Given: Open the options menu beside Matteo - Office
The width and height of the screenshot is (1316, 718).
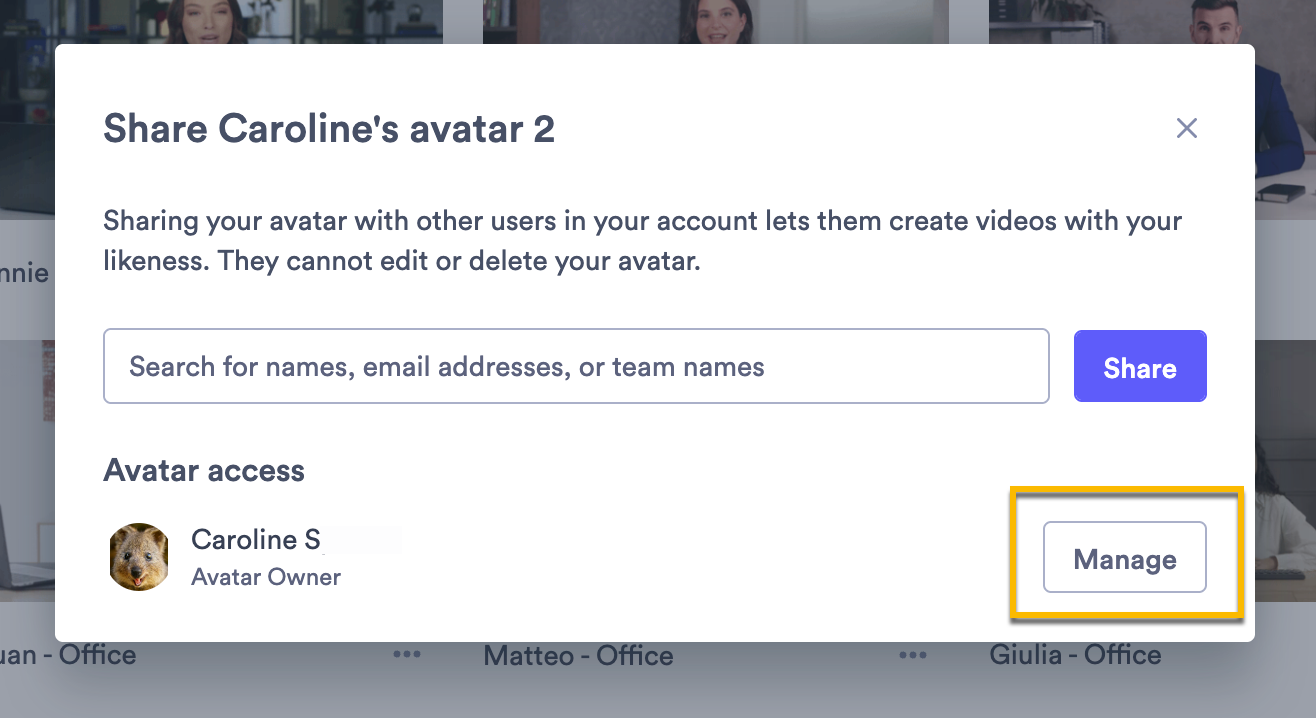Looking at the screenshot, I should [x=911, y=655].
